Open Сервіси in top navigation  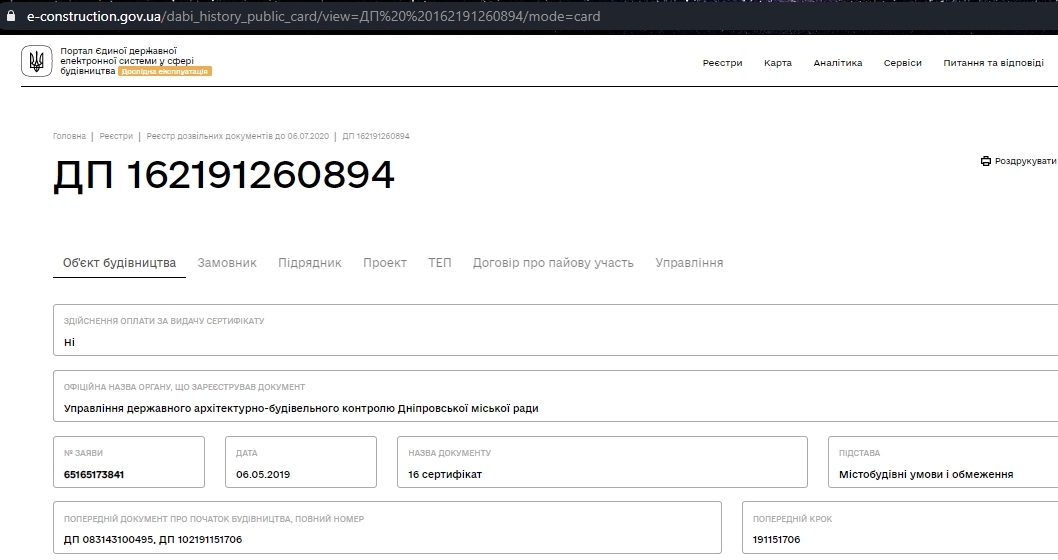[x=902, y=63]
